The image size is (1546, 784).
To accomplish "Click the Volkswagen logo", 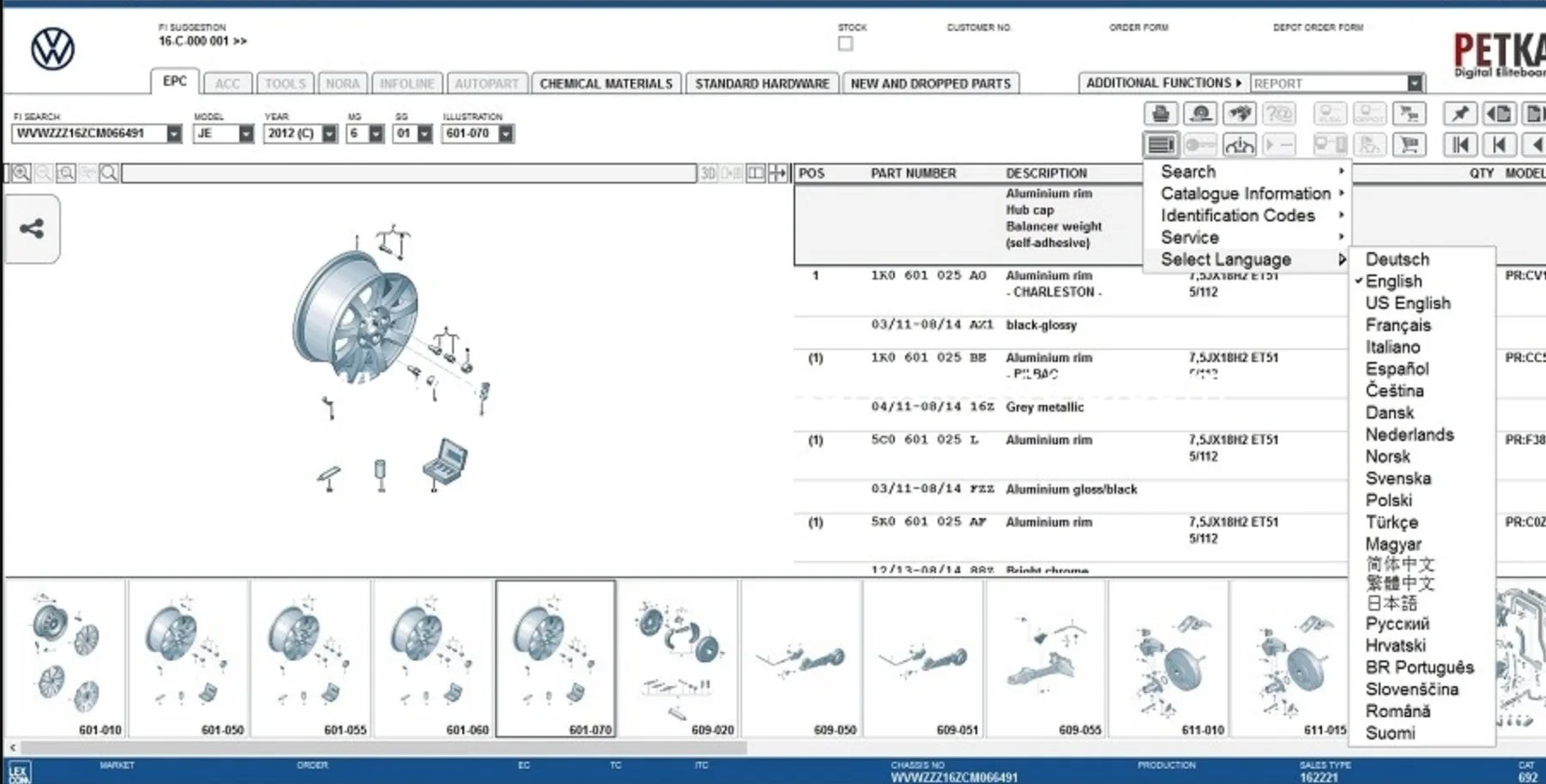I will [52, 49].
